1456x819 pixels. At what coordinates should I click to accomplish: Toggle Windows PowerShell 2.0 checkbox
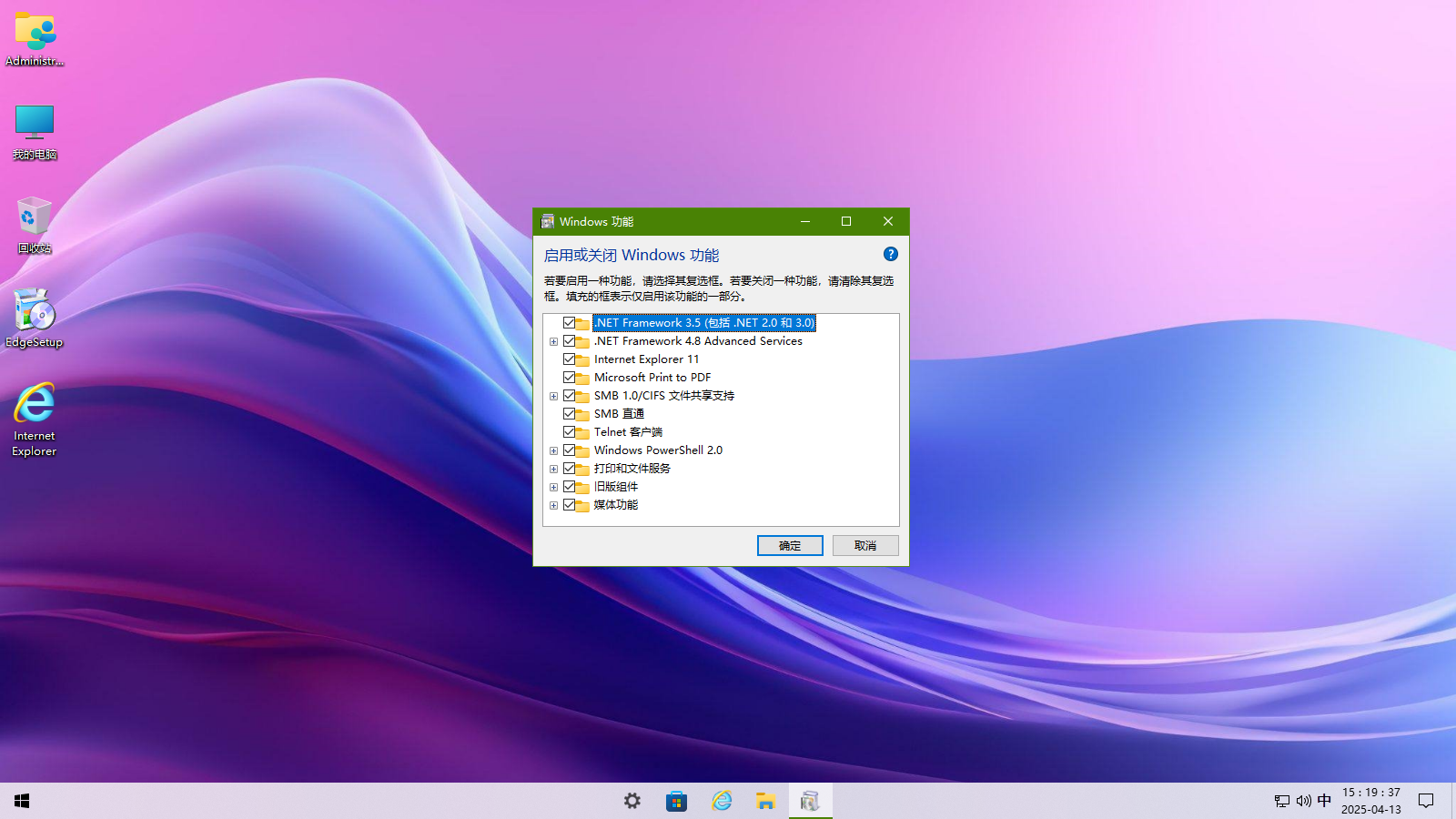569,450
